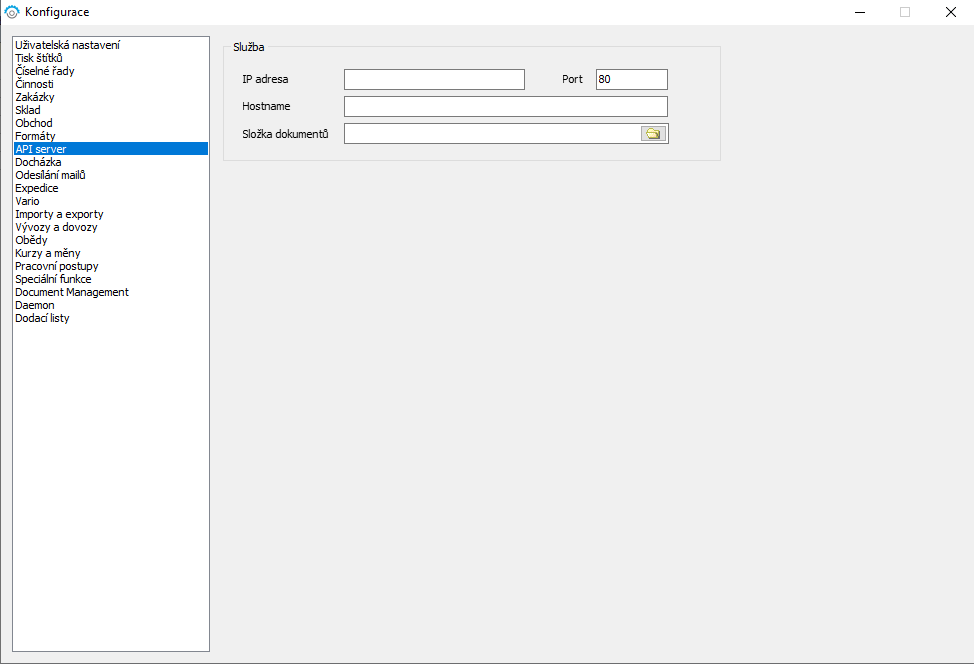The image size is (974, 664).
Task: Select the highlighted API server item
Action: tap(111, 149)
